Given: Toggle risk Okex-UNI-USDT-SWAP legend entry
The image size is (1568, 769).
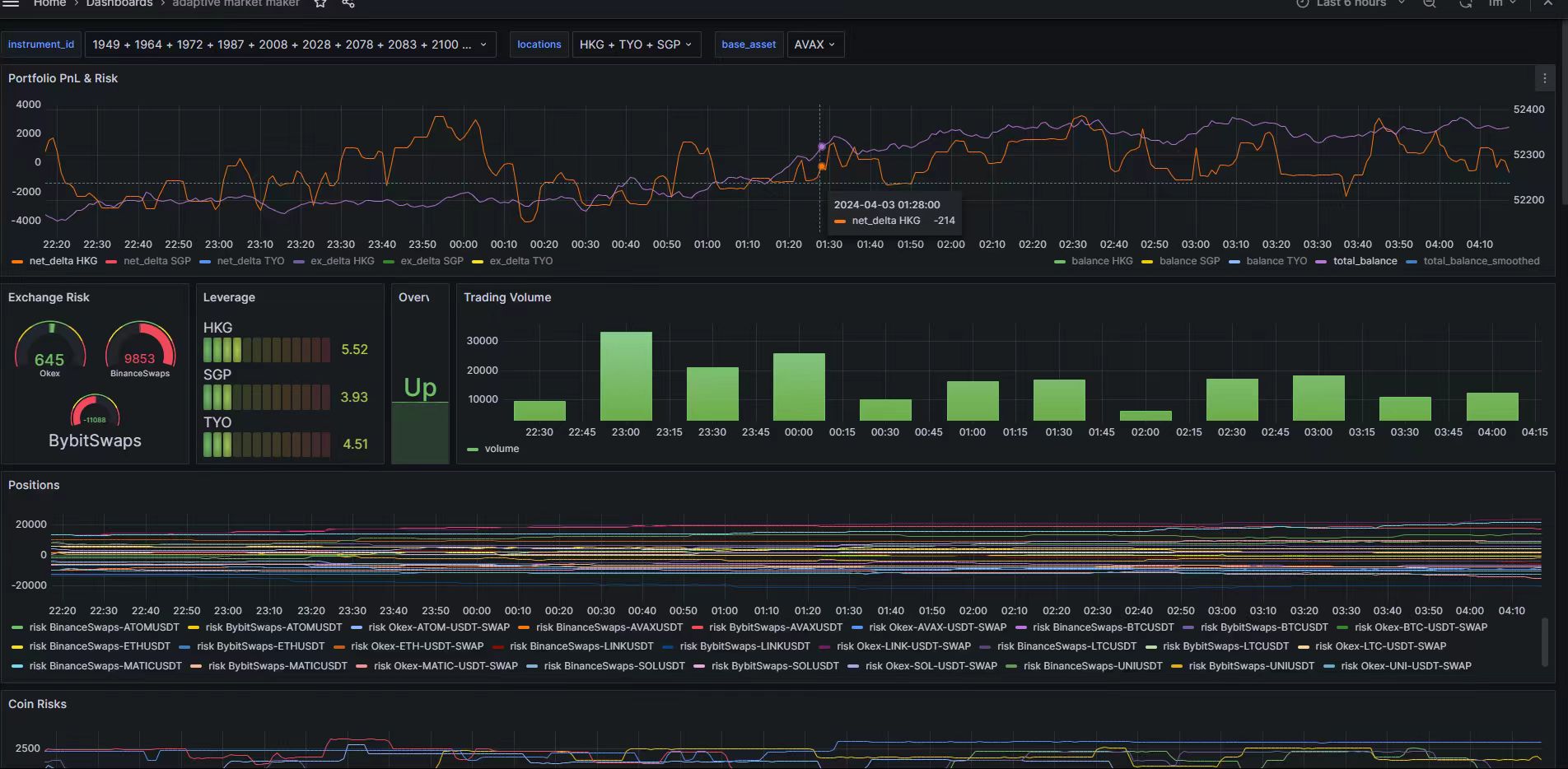Looking at the screenshot, I should coord(1406,666).
